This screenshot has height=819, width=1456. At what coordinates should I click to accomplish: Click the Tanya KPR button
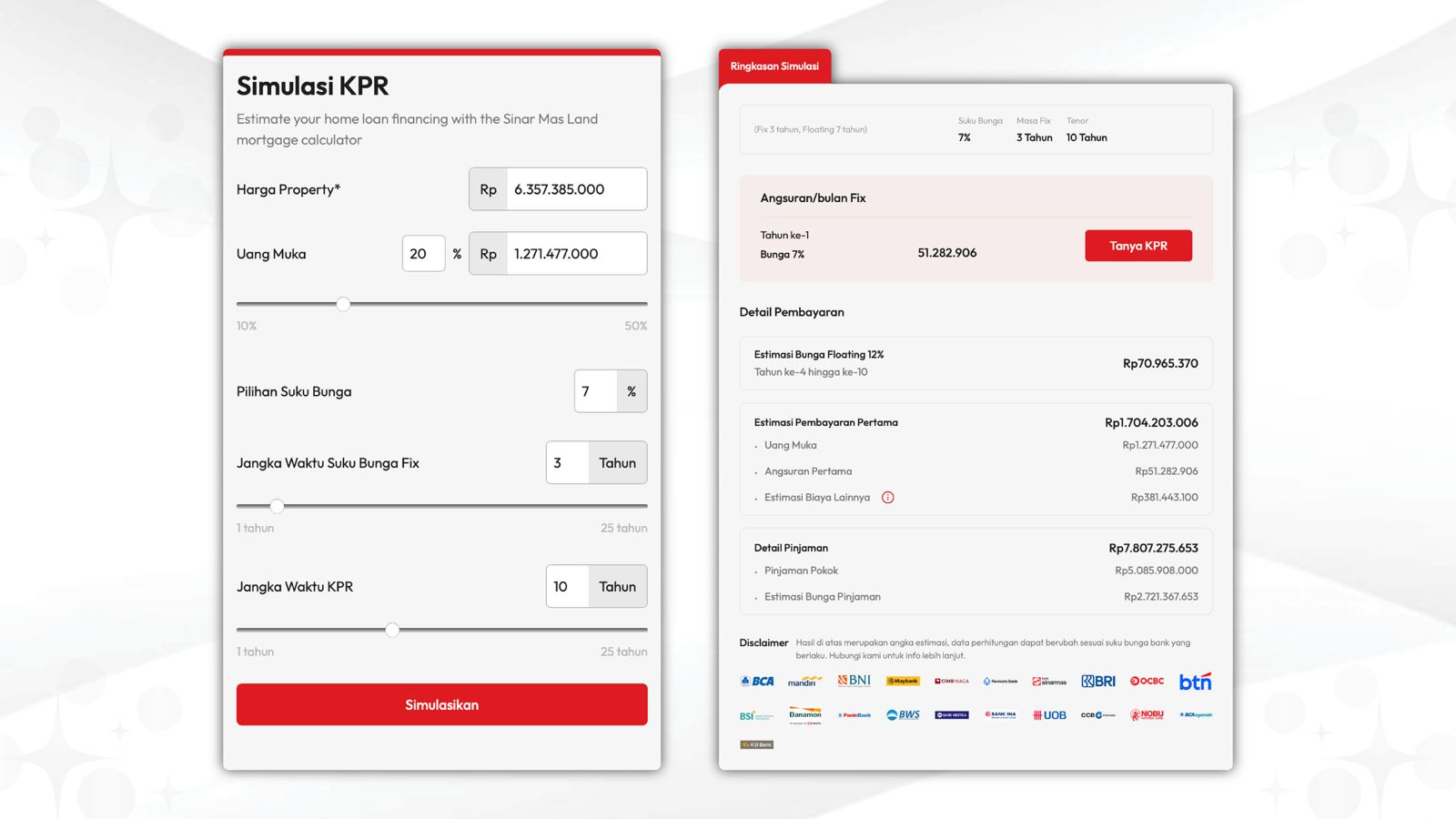1138,246
